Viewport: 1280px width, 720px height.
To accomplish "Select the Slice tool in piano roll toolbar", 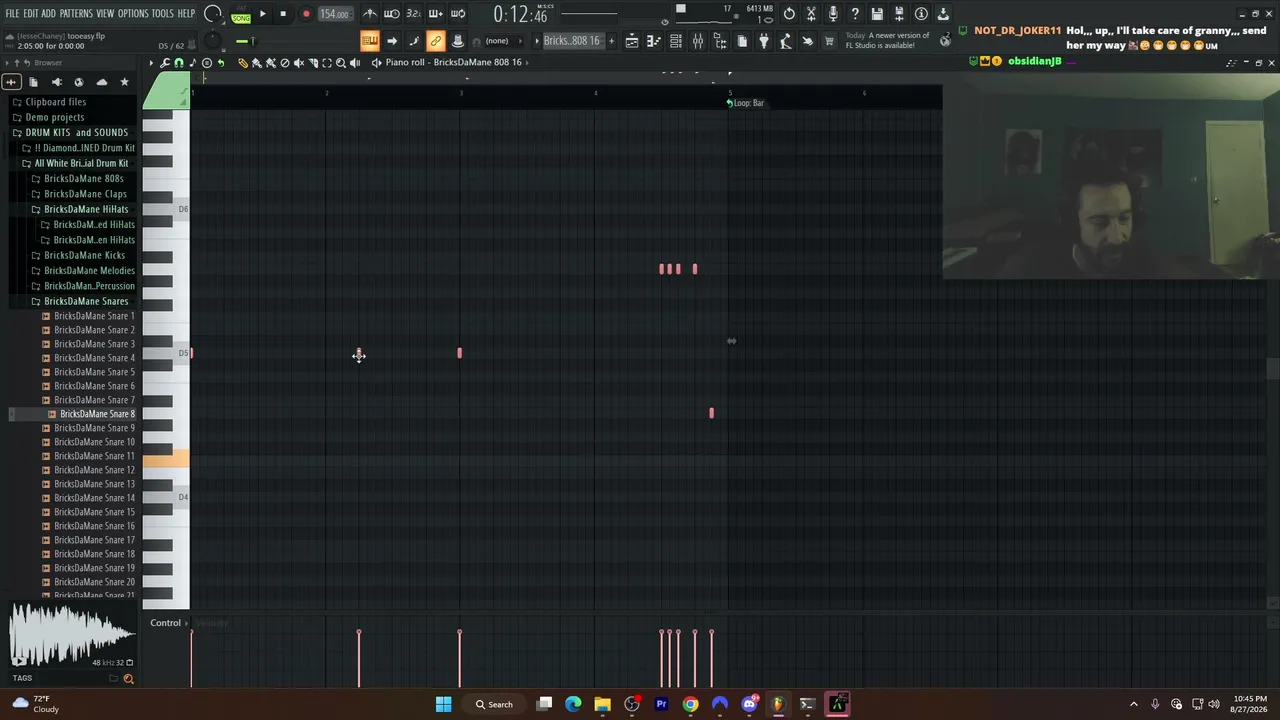I will coord(313,63).
